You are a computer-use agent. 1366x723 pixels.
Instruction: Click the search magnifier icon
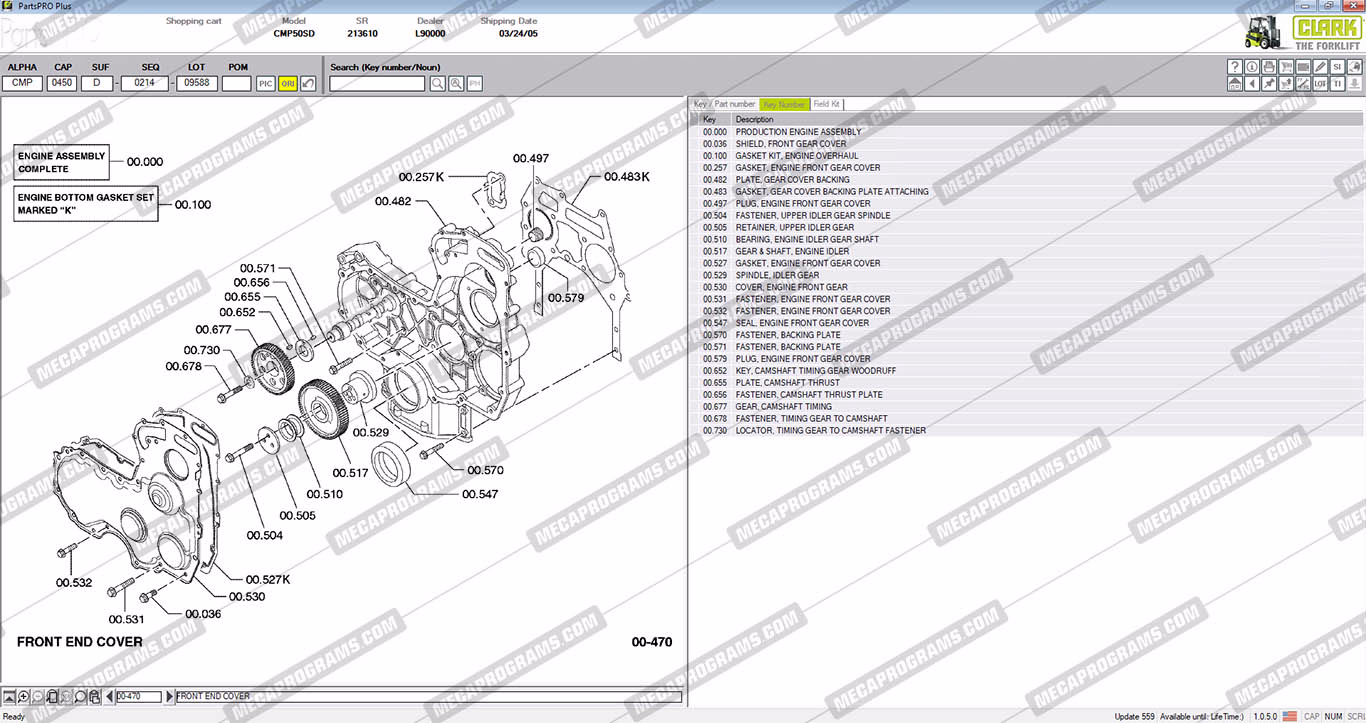(438, 84)
